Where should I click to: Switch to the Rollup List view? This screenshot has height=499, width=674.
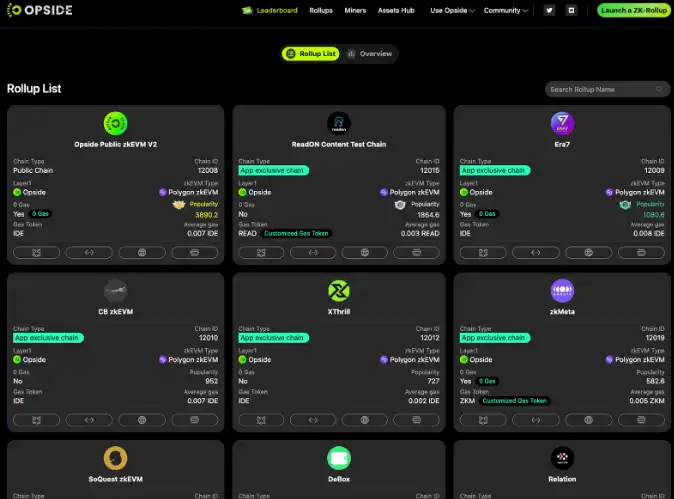(x=310, y=54)
